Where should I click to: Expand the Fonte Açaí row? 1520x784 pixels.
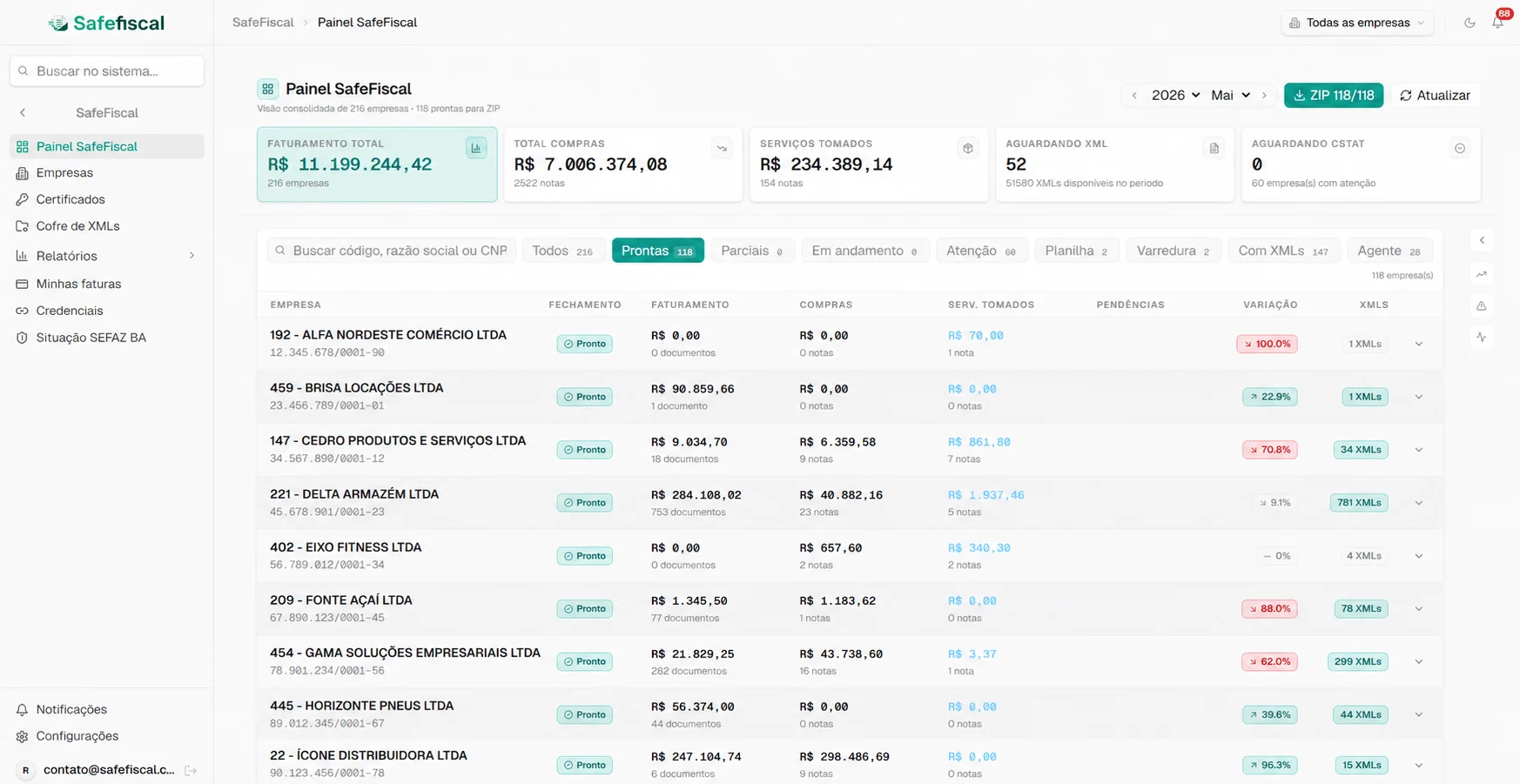[1419, 609]
